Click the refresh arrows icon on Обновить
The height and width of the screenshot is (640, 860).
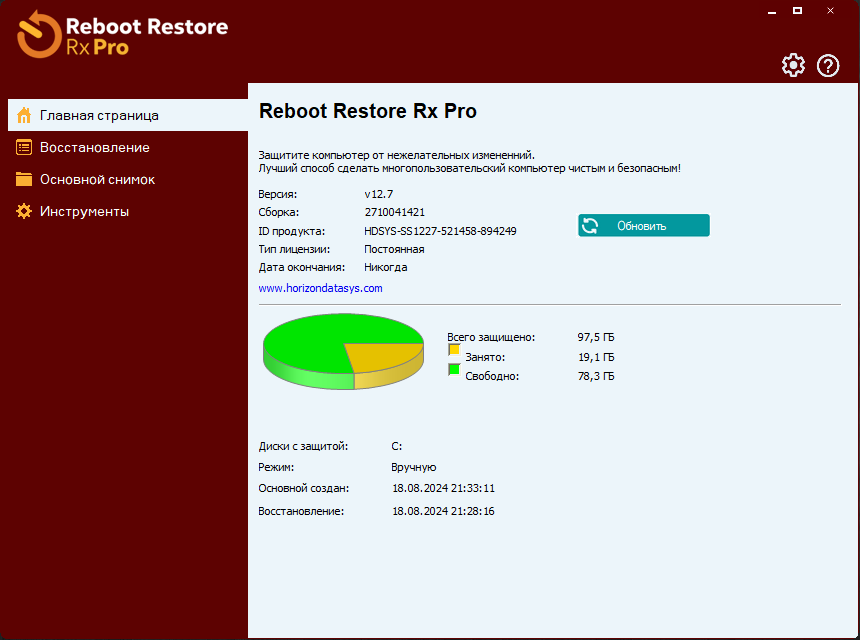point(590,225)
